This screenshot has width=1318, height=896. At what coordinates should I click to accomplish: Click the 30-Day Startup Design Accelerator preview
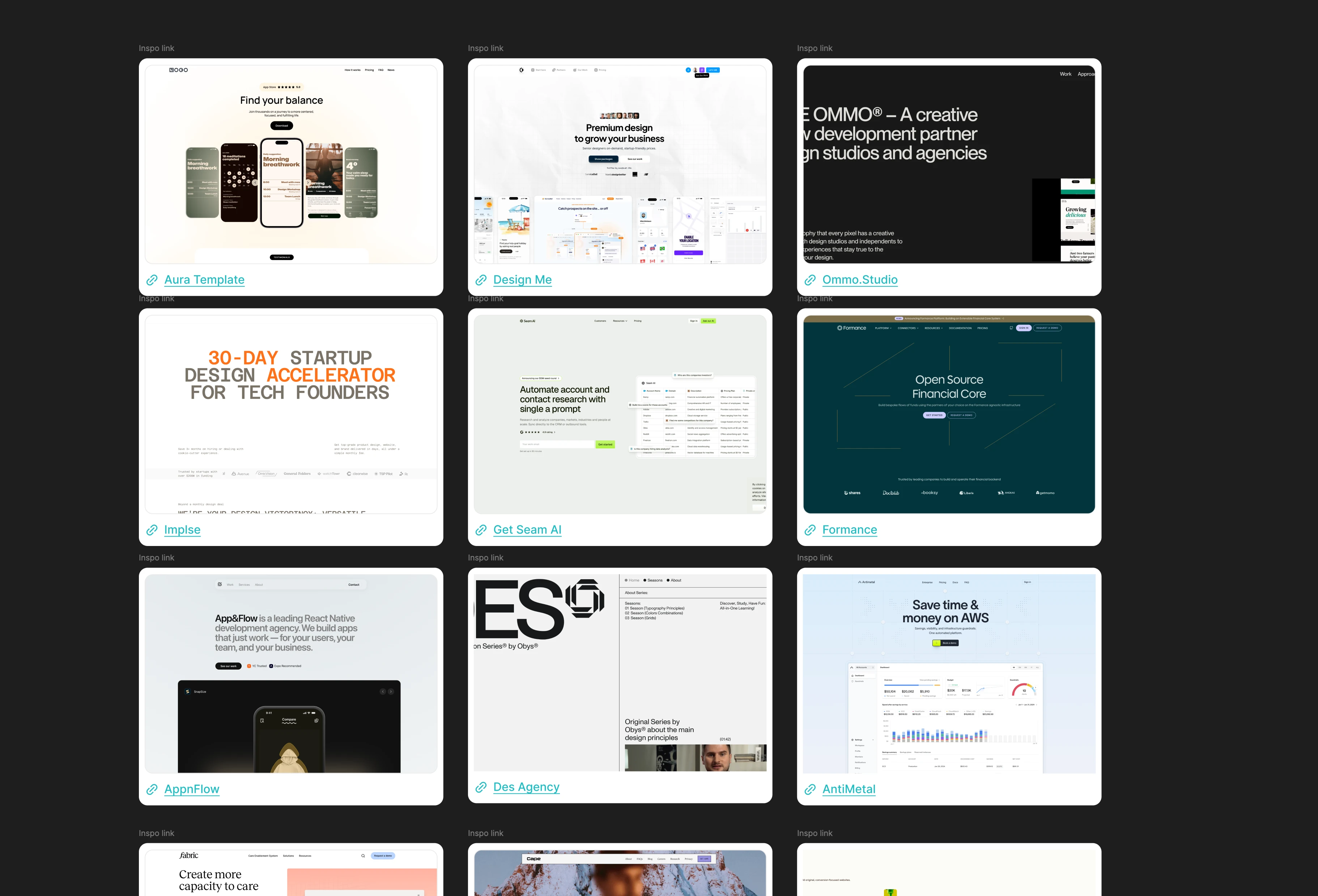291,414
